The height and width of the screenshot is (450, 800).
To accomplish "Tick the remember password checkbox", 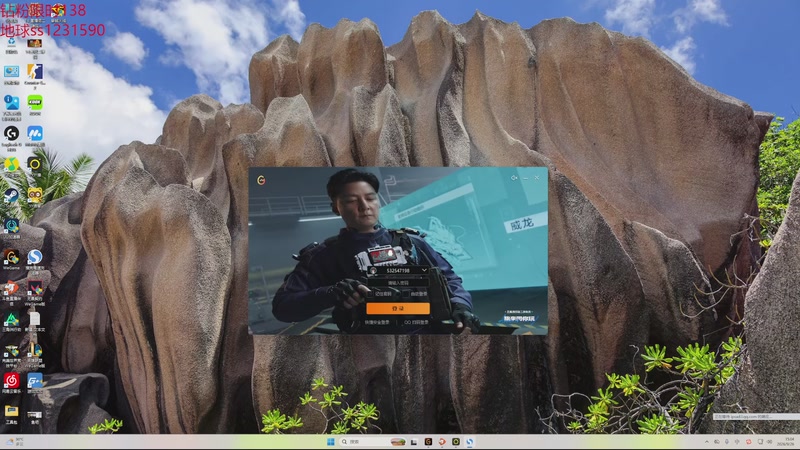I will (372, 294).
